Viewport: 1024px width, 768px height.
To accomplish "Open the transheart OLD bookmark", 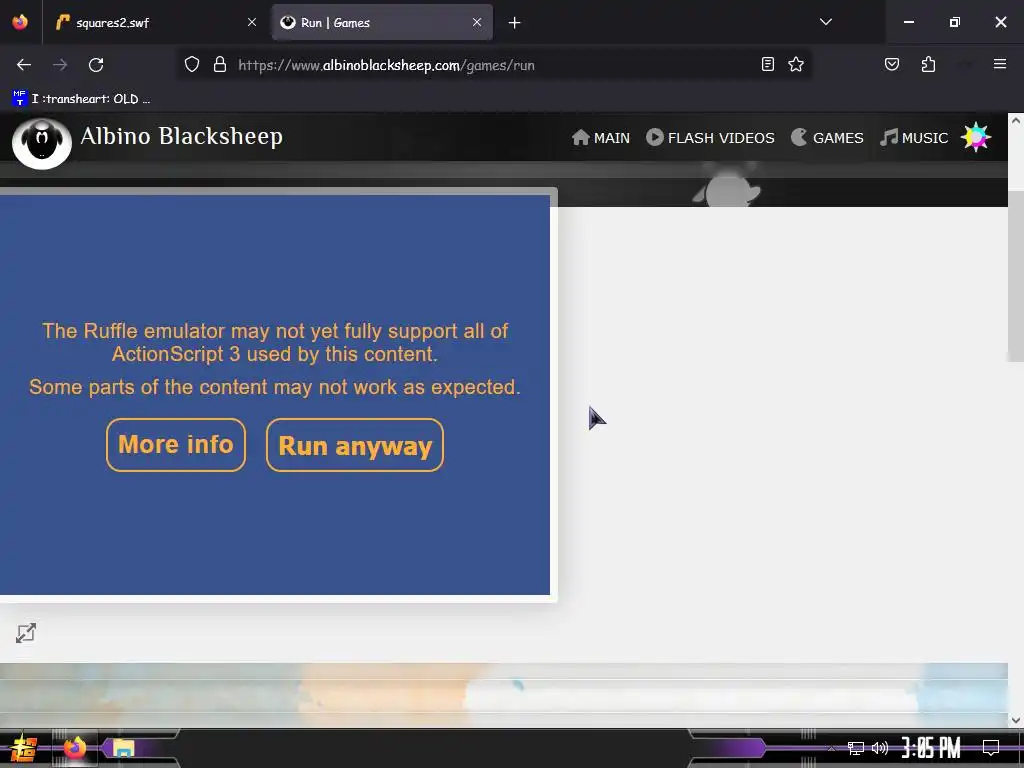I will pyautogui.click(x=82, y=99).
